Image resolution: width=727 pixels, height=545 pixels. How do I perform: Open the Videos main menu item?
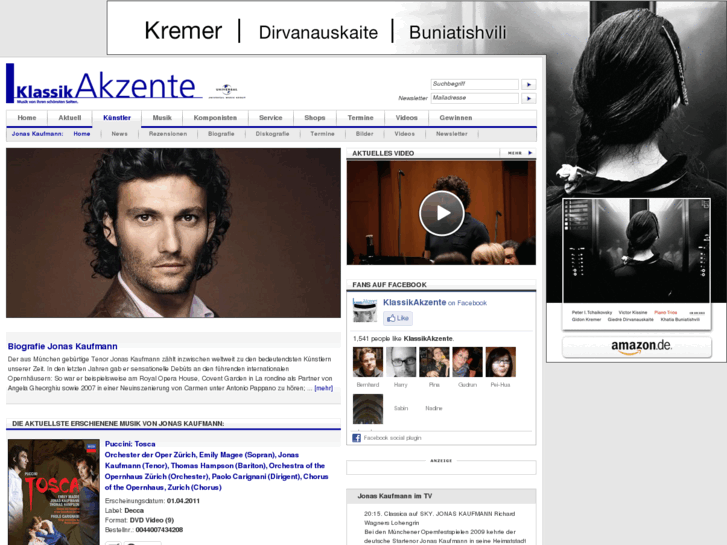[x=406, y=118]
